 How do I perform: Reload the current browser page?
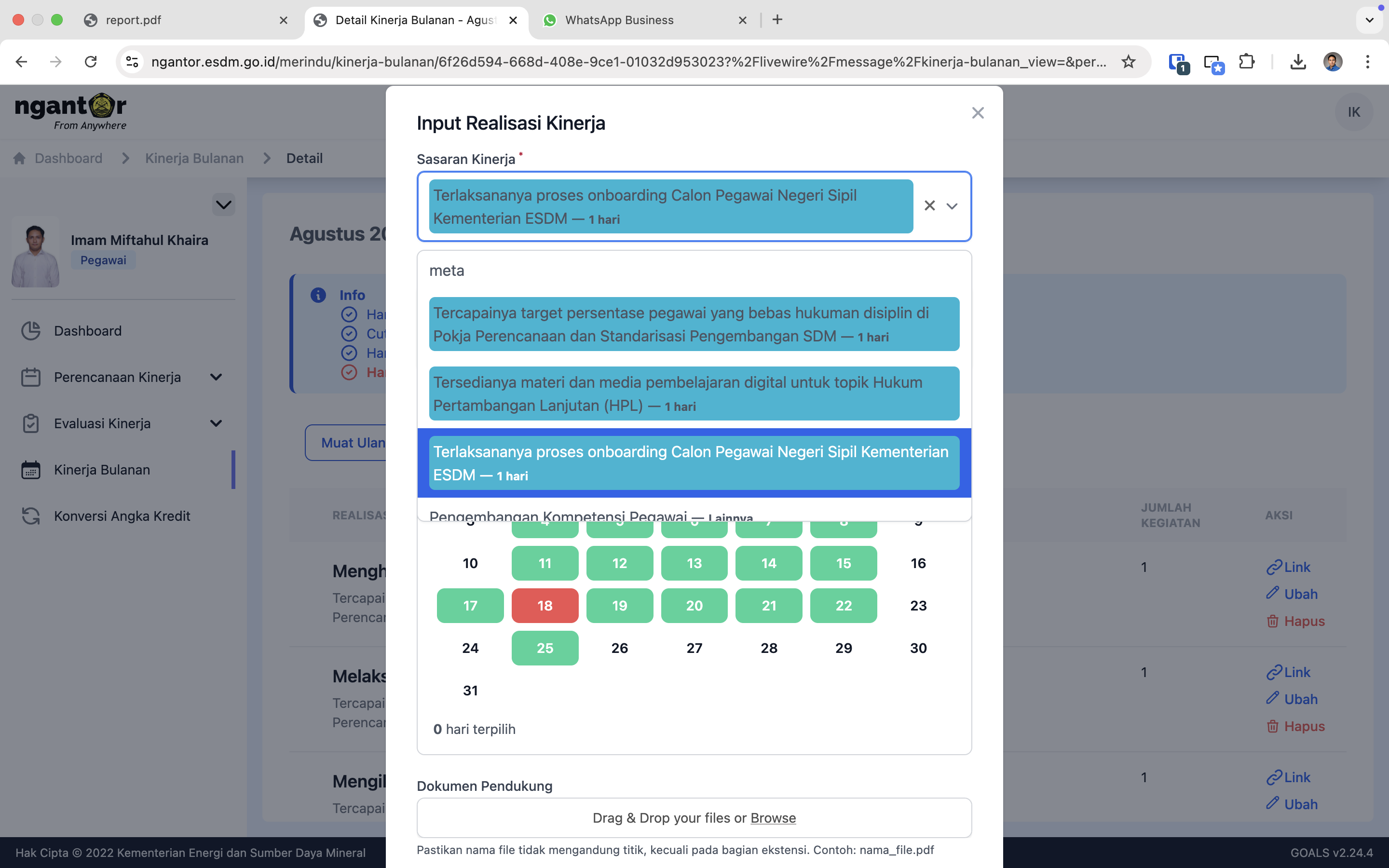click(91, 61)
